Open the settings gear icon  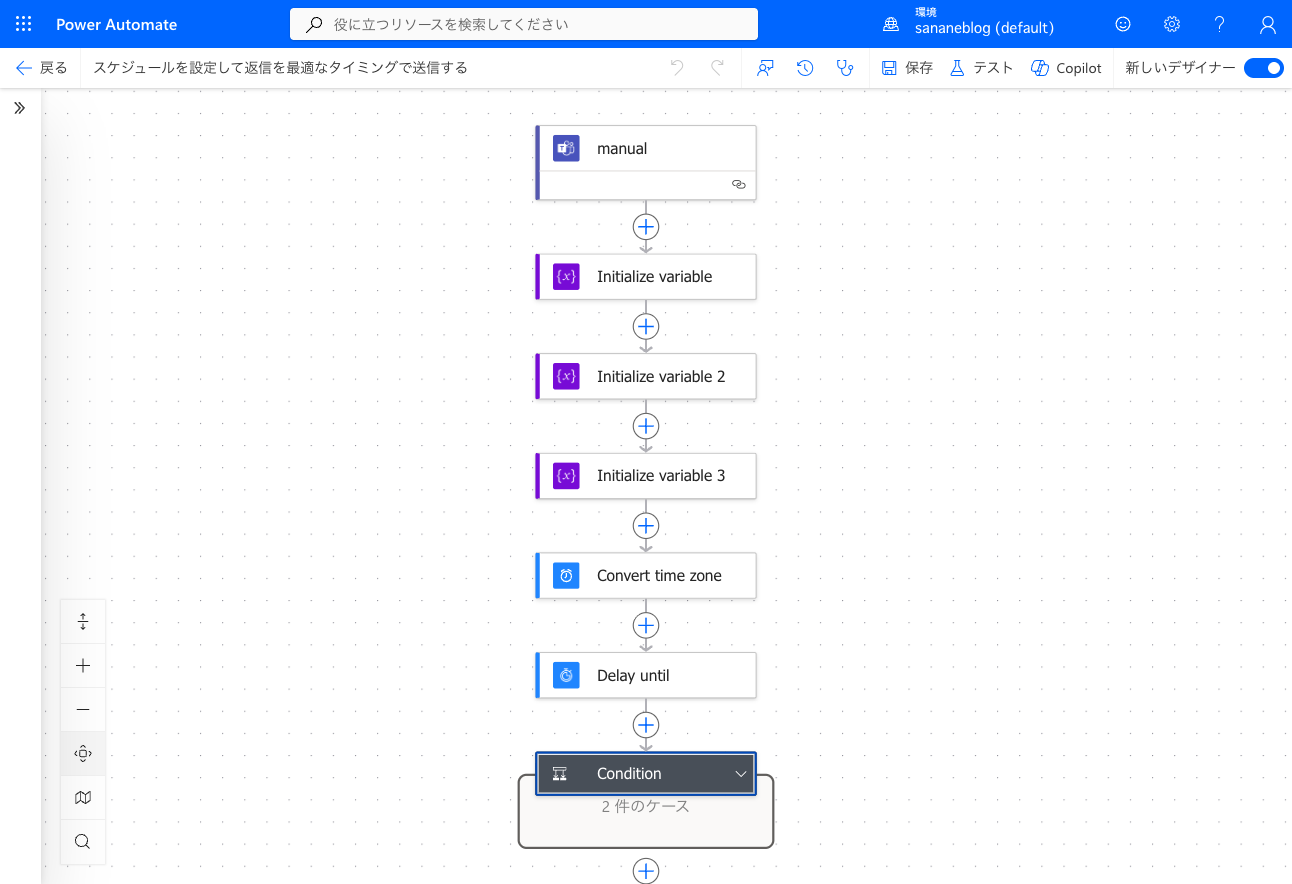click(x=1172, y=24)
